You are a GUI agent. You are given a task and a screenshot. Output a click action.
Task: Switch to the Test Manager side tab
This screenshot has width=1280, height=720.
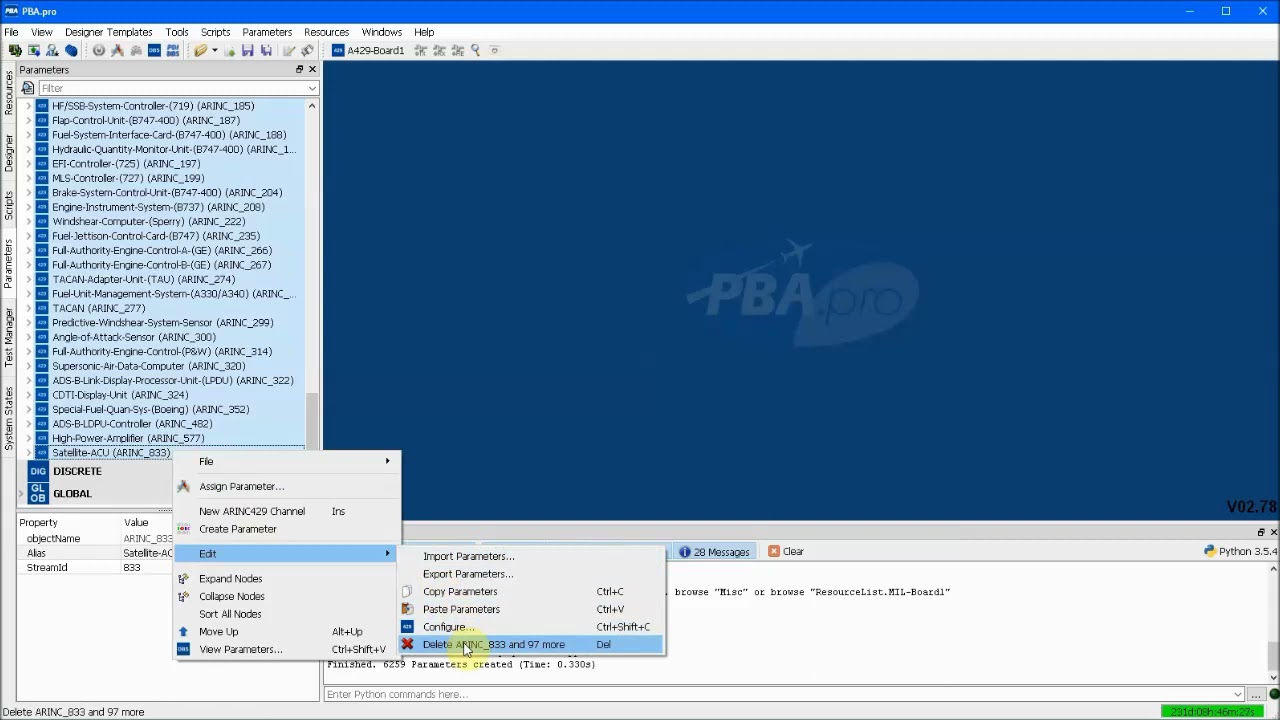coord(8,337)
